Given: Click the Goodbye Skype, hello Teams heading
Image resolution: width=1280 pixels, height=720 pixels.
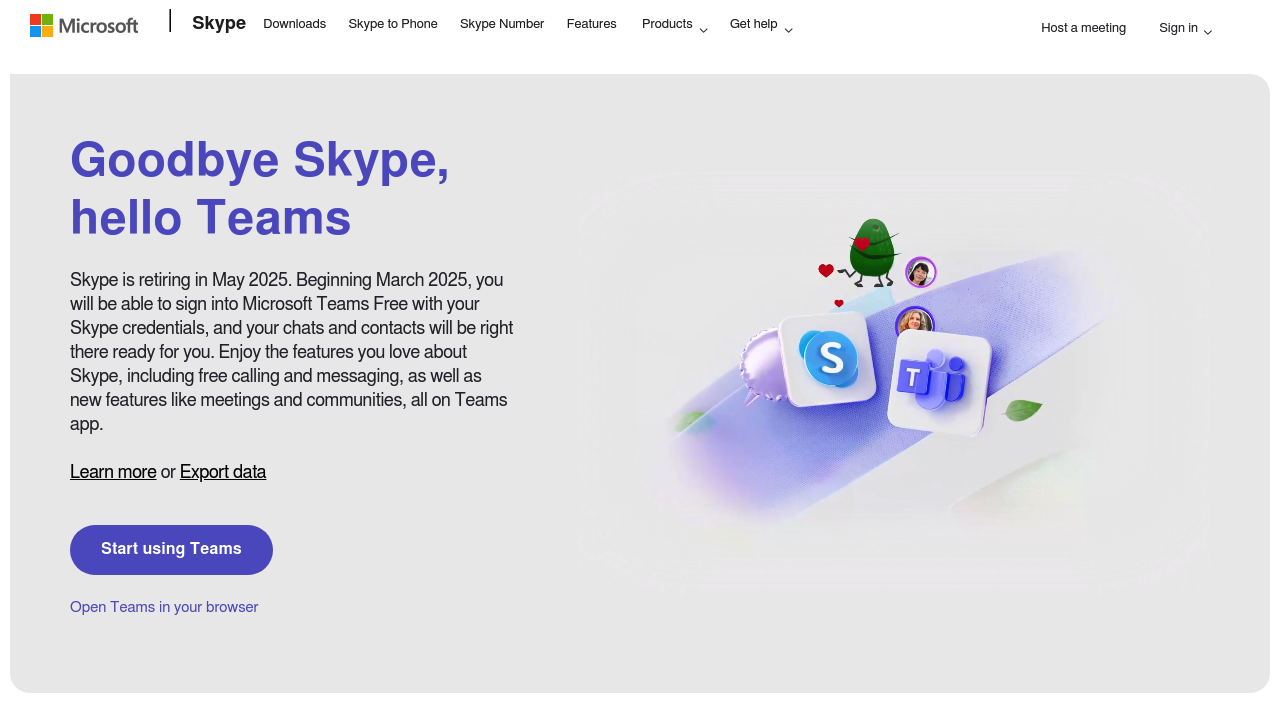Looking at the screenshot, I should tap(260, 188).
